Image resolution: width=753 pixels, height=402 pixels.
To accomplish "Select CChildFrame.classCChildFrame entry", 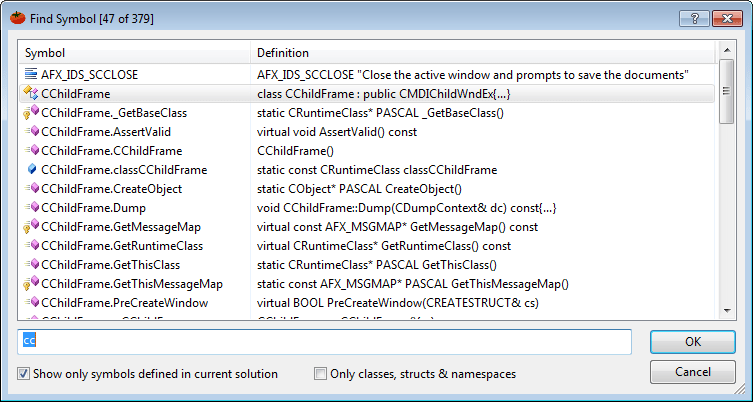I will pyautogui.click(x=124, y=170).
